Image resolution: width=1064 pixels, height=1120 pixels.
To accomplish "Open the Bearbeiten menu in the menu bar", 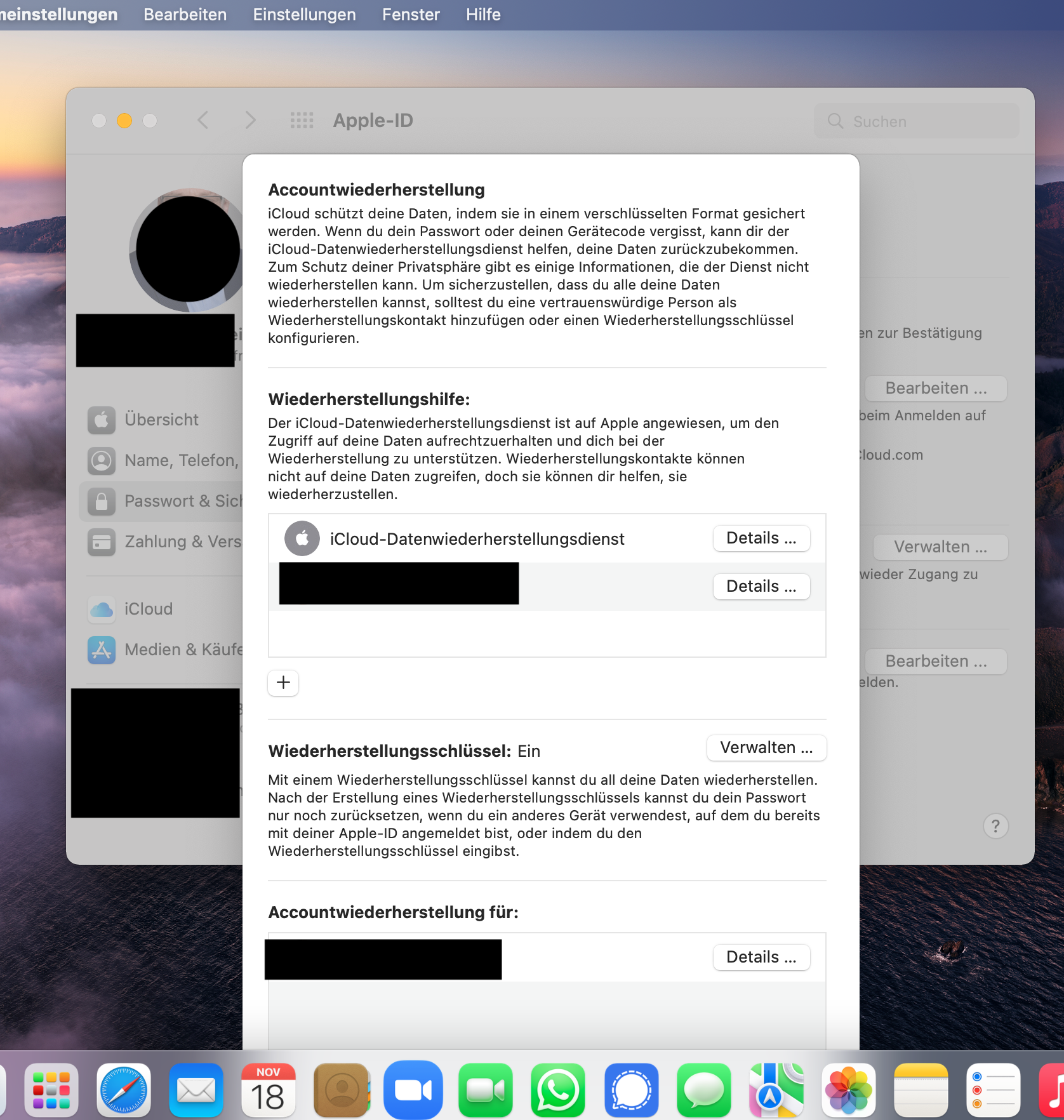I will pos(185,15).
